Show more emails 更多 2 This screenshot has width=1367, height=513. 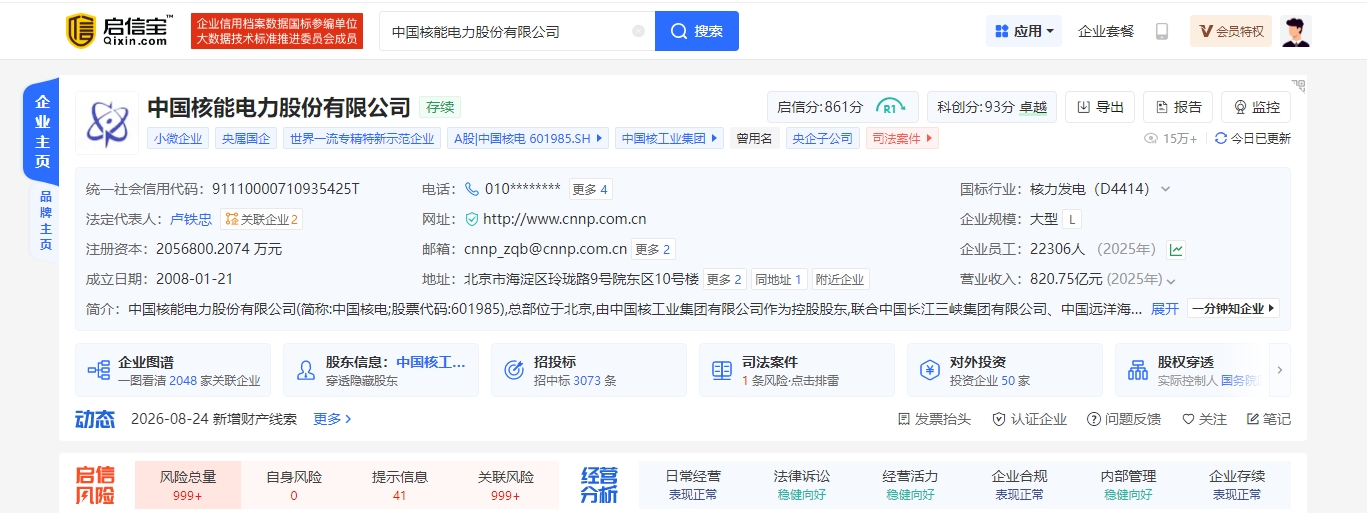click(x=654, y=249)
